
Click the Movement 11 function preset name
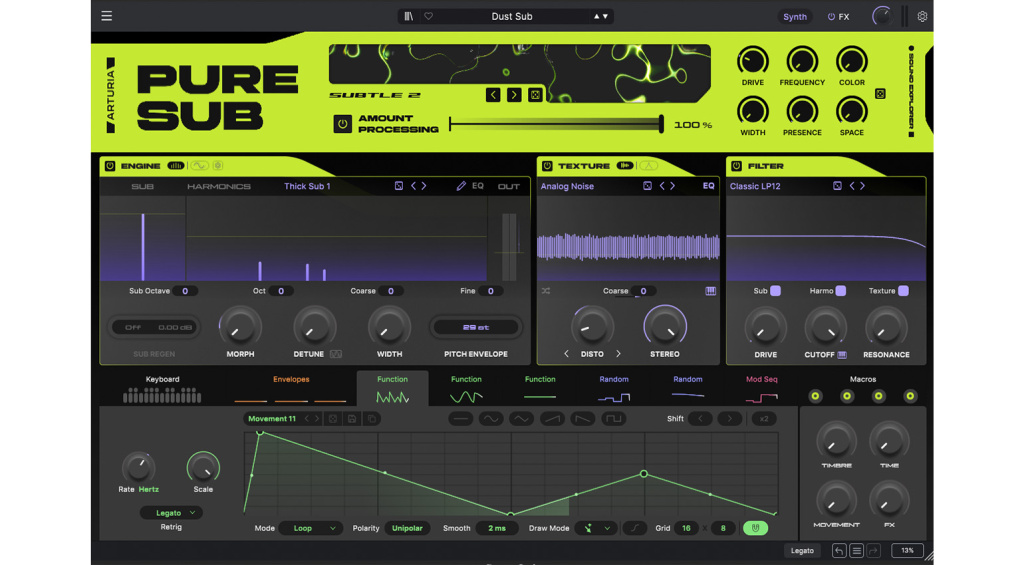[x=272, y=419]
